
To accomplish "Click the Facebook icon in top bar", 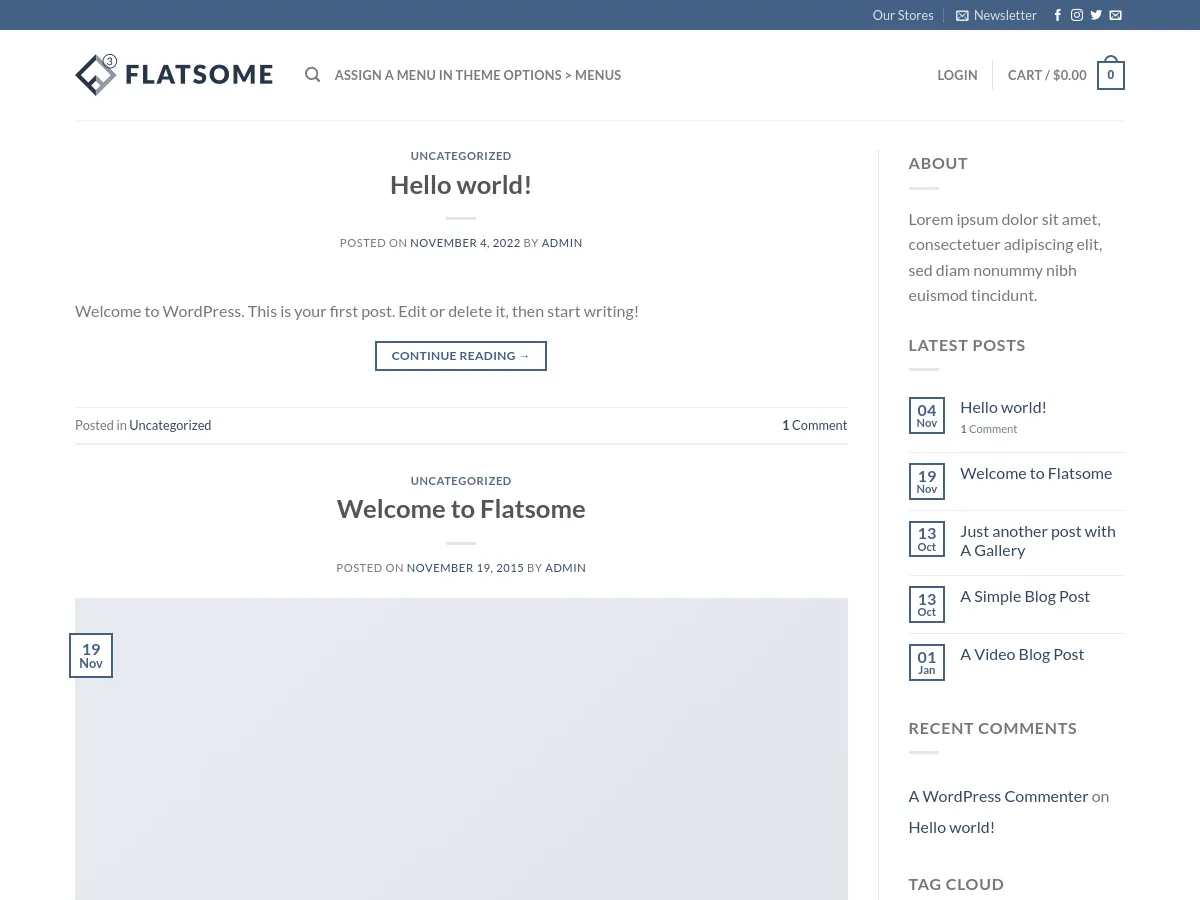I will (1058, 15).
